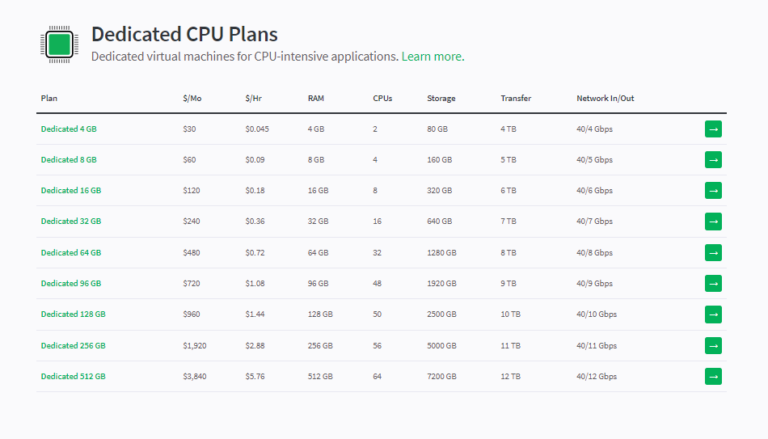The width and height of the screenshot is (768, 439).
Task: Click the green CPU chip icon
Action: pos(58,44)
